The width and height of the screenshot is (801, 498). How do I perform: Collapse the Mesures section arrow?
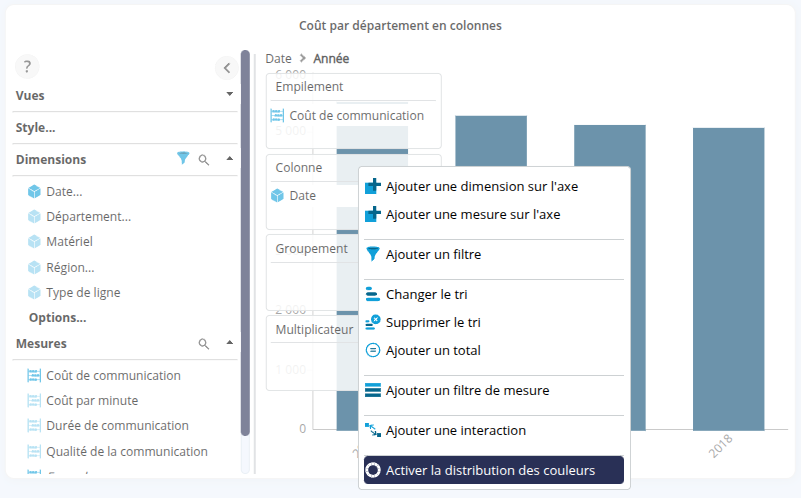[x=229, y=342]
